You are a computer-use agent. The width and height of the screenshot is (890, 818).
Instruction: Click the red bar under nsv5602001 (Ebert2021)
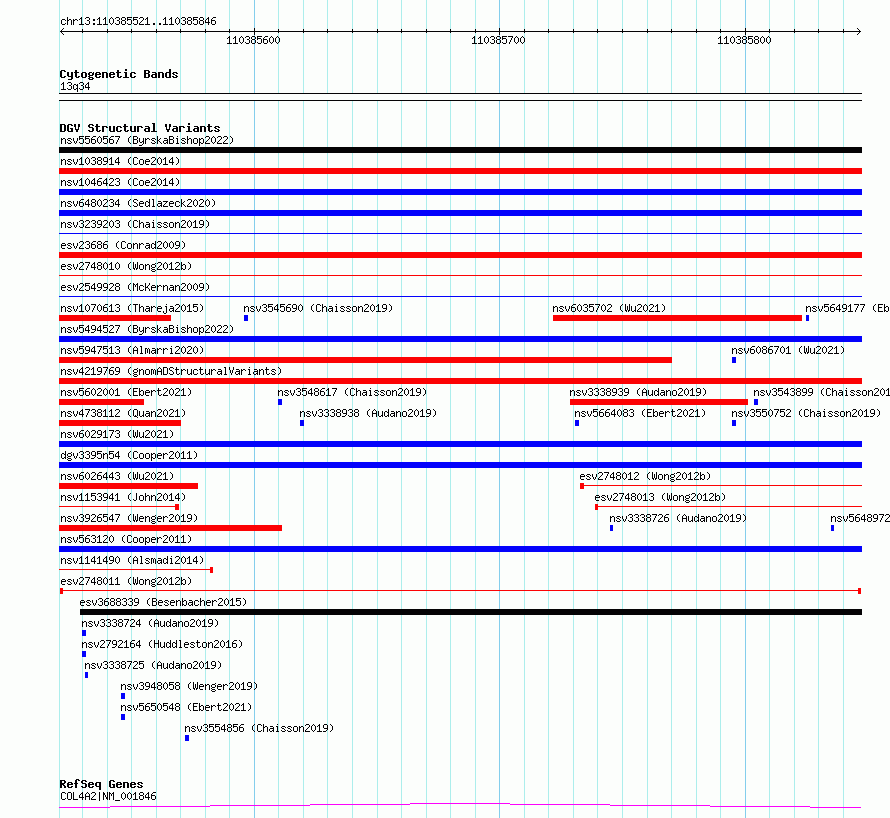coord(102,402)
